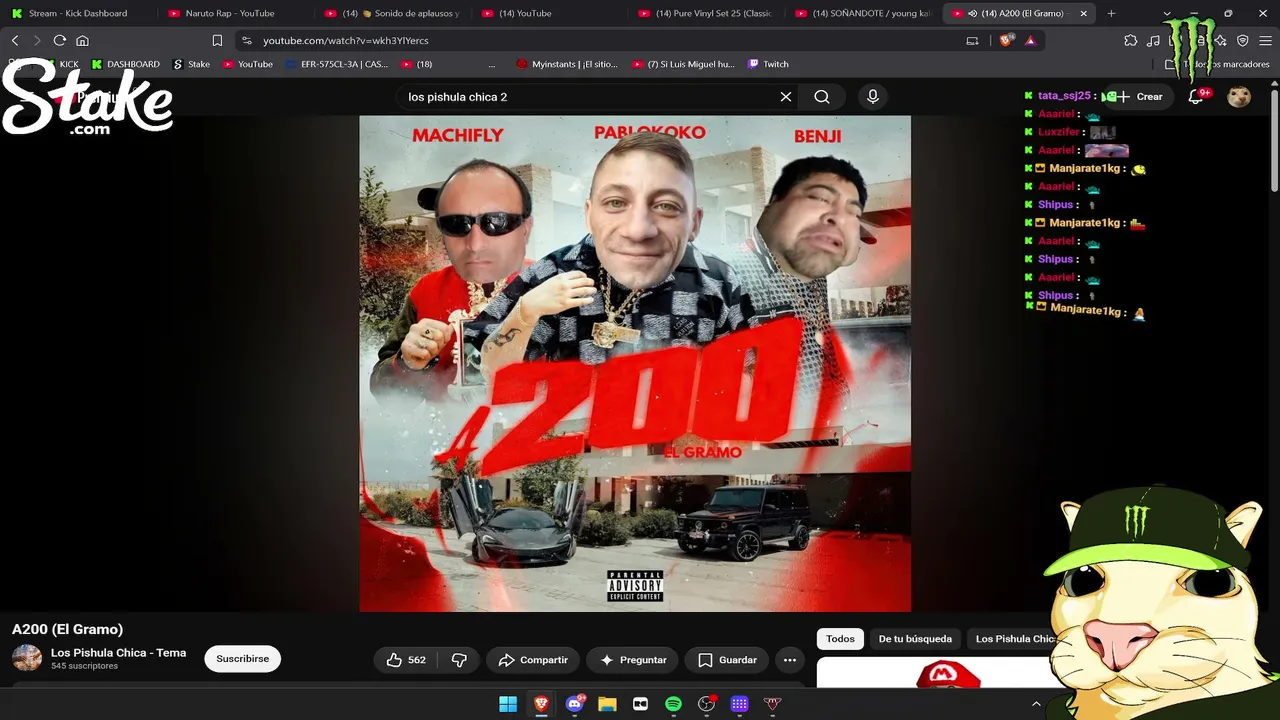Close the A200 (El Gramo) tab
The image size is (1280, 720).
pos(1083,14)
